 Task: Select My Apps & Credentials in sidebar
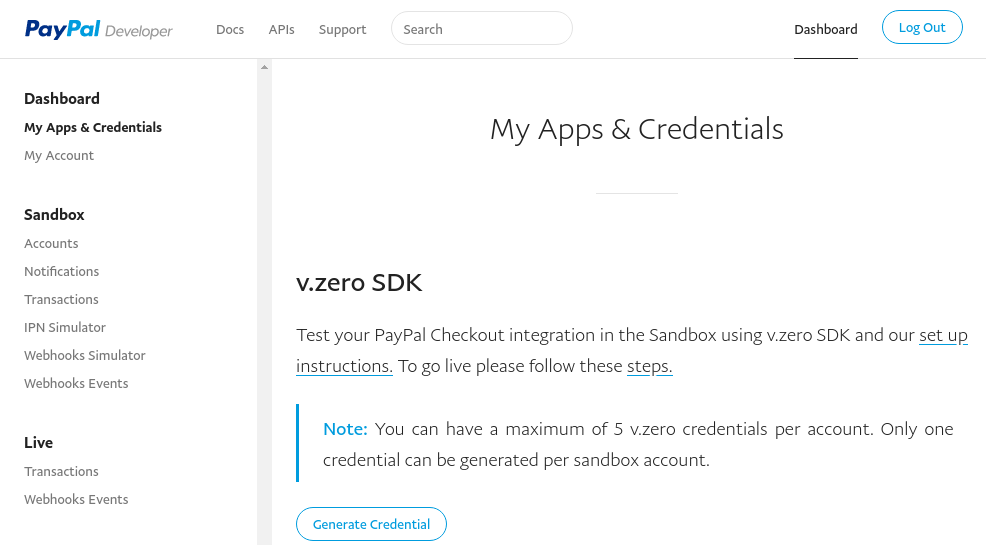[93, 128]
